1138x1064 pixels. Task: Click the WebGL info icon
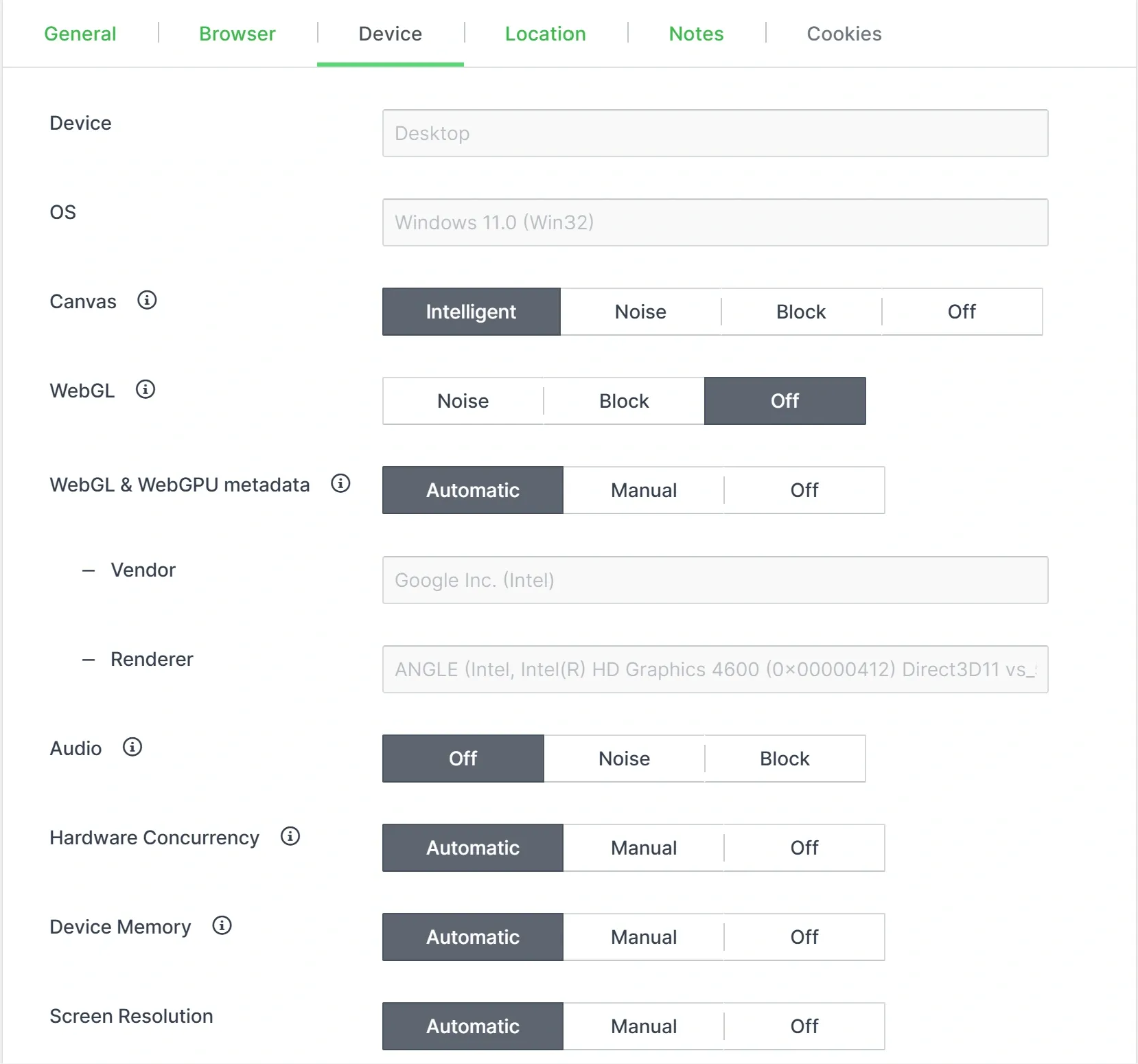(x=145, y=389)
